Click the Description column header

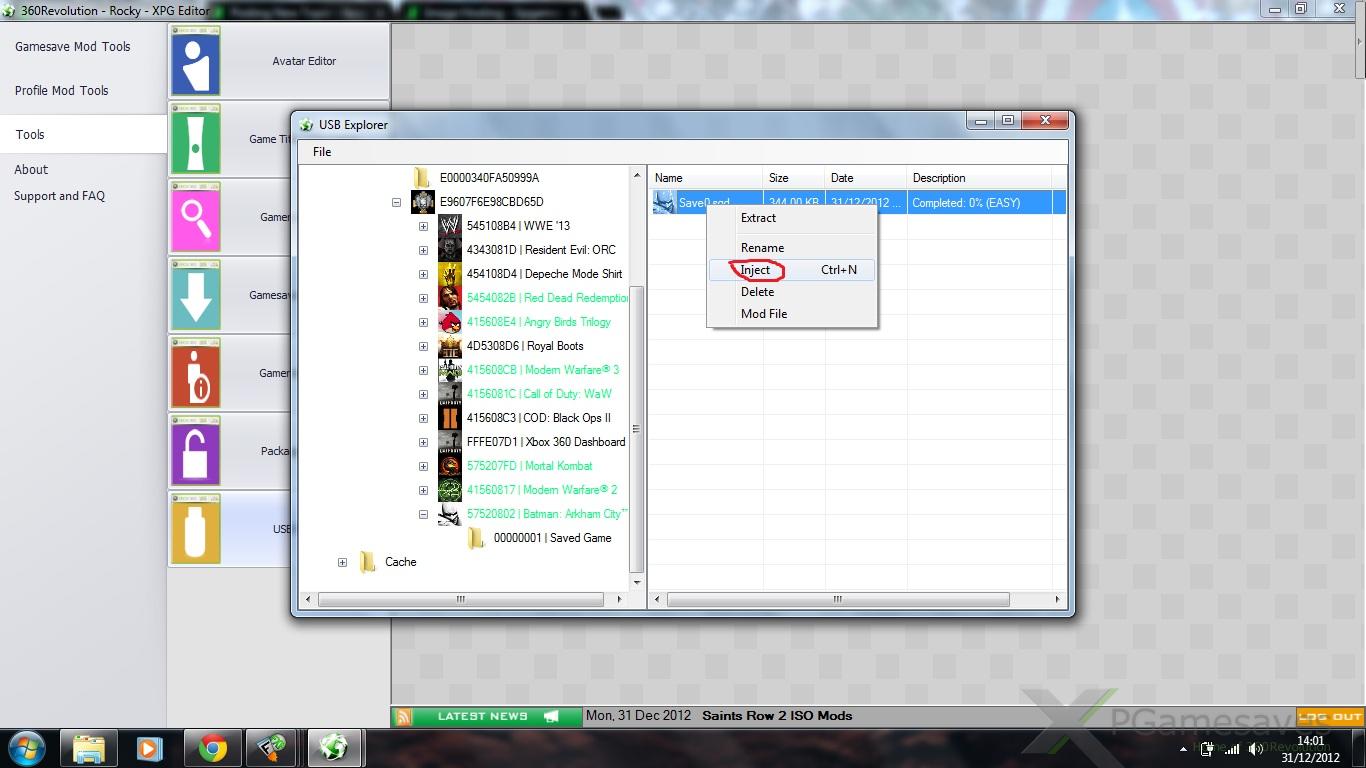(x=939, y=178)
